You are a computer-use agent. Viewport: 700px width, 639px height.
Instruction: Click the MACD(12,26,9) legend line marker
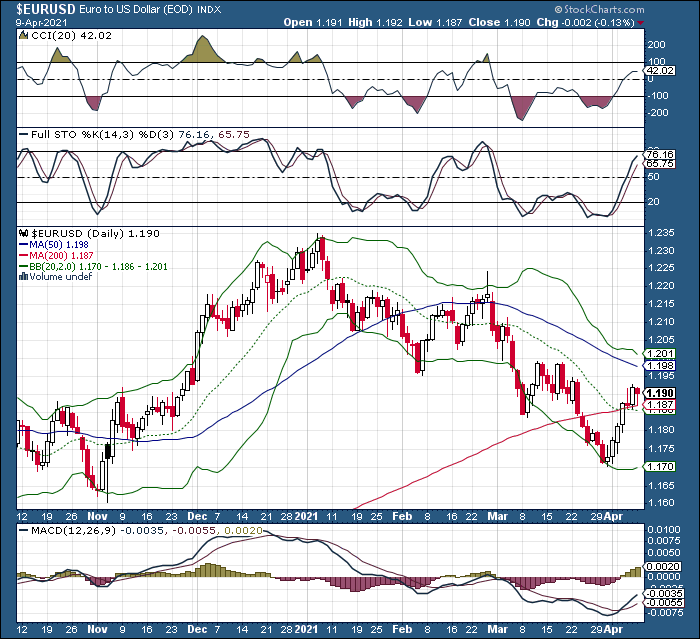pos(24,530)
